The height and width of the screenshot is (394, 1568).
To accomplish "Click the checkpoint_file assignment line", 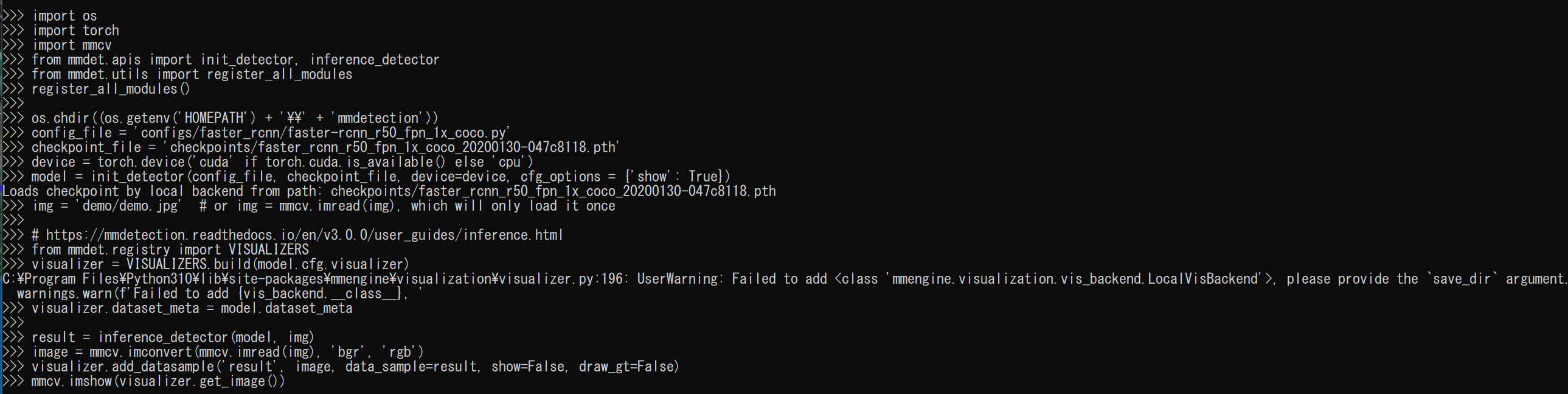I will tap(325, 147).
